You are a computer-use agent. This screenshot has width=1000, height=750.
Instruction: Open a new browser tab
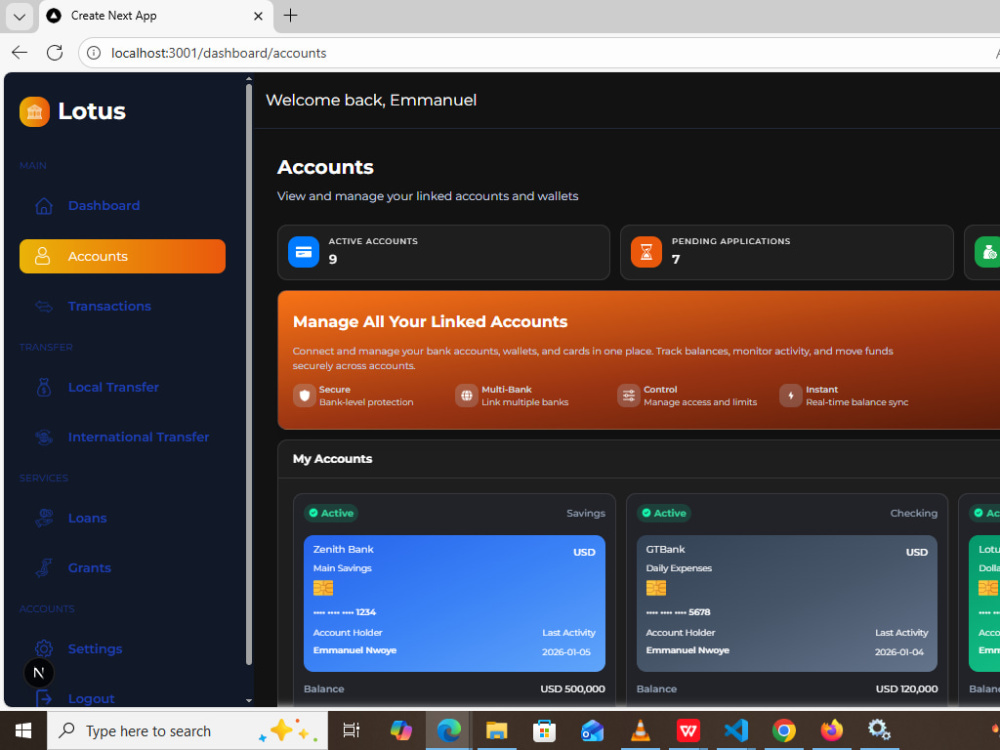click(290, 15)
